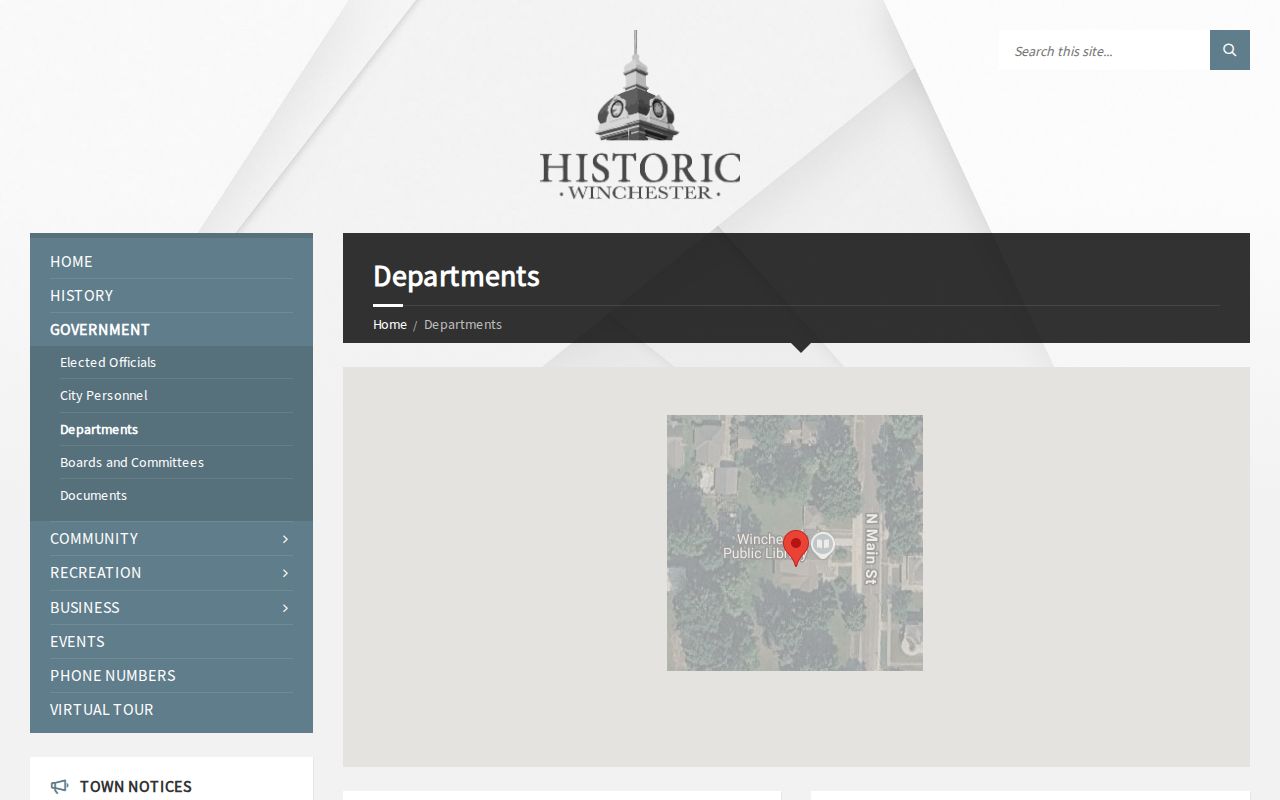Click the search magnifier button
1280x800 pixels.
tap(1230, 50)
